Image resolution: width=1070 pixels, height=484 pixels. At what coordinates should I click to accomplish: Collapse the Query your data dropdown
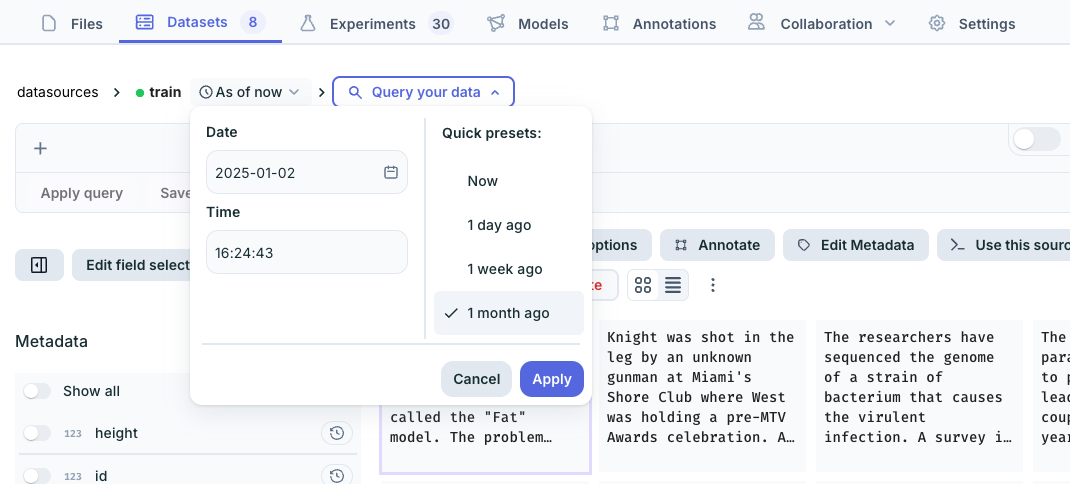click(423, 92)
